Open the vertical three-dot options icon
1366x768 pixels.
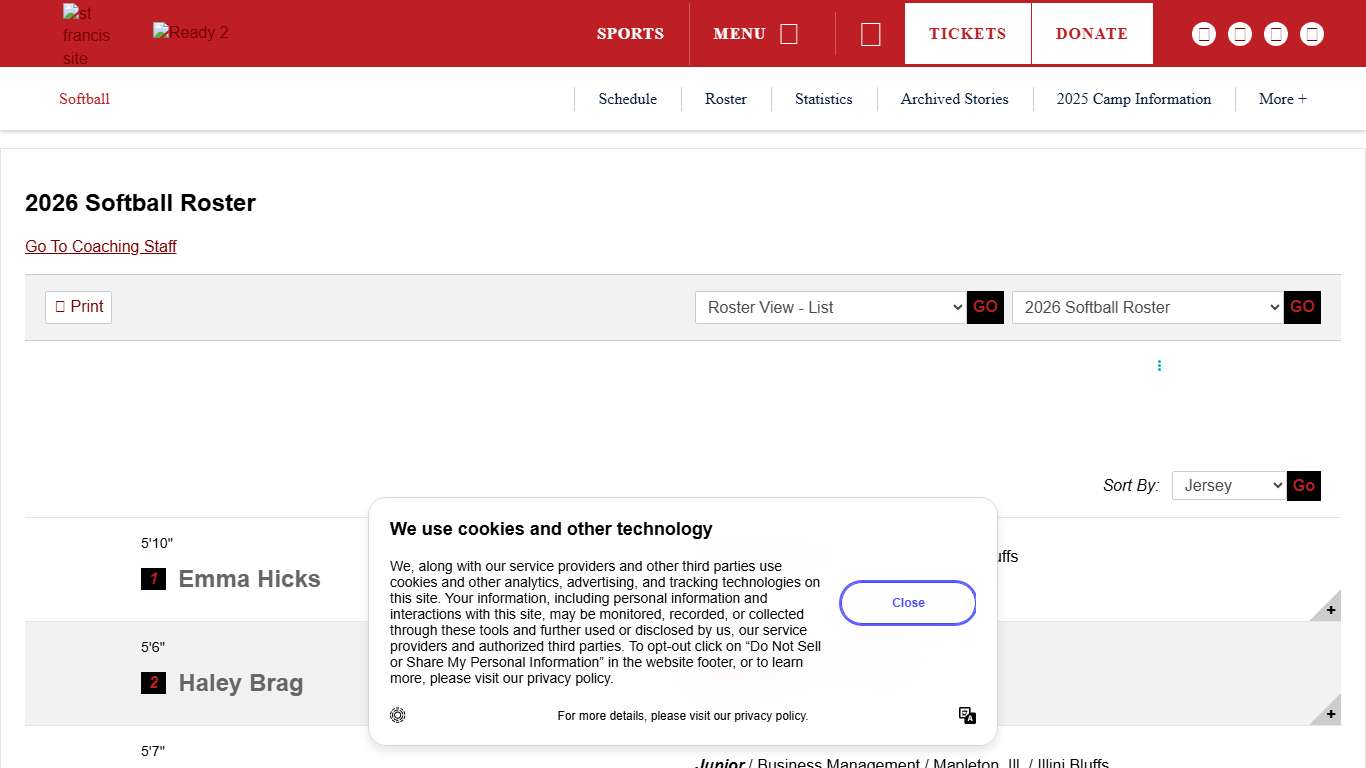tap(1159, 366)
